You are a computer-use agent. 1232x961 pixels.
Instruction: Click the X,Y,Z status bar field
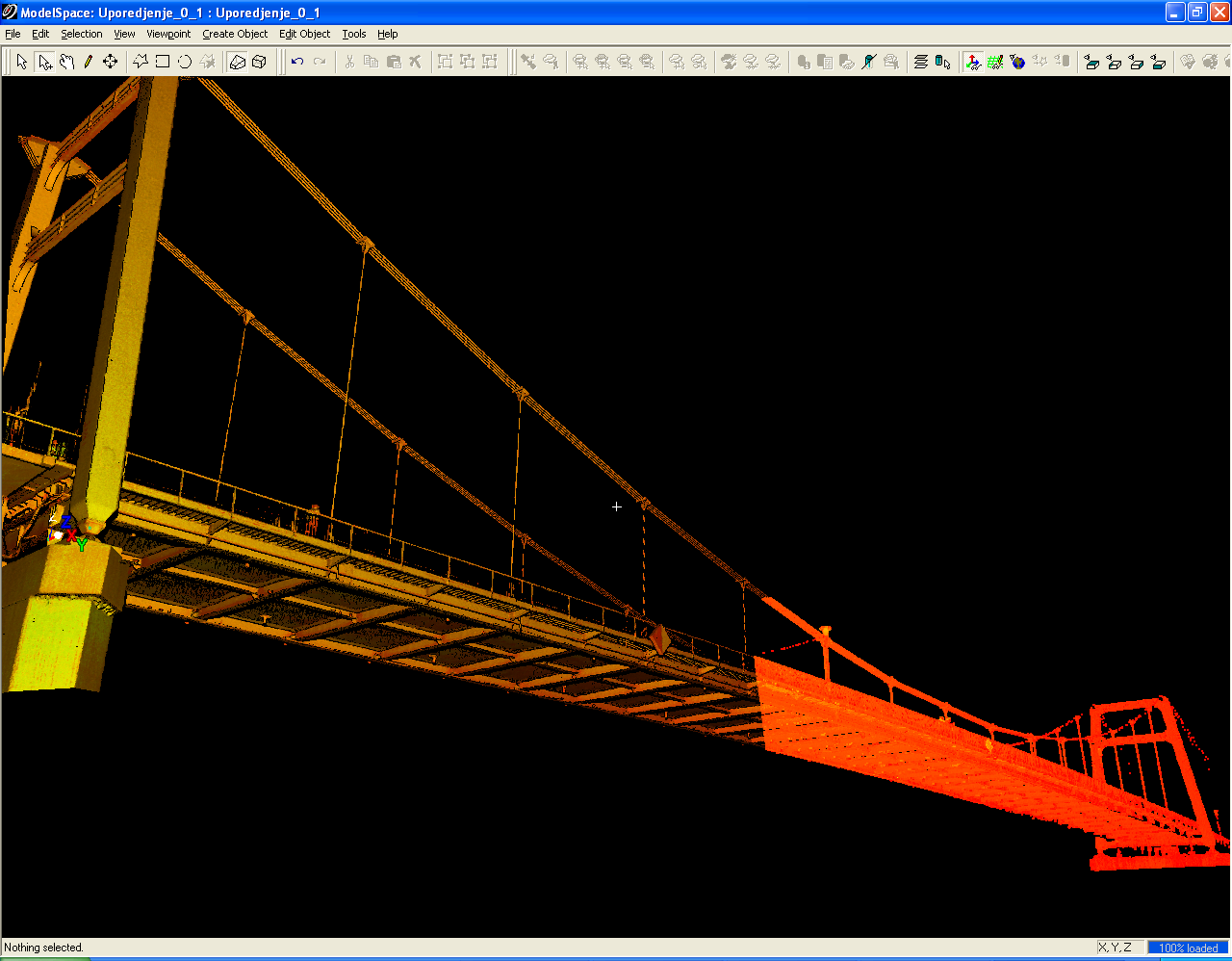click(x=1115, y=948)
